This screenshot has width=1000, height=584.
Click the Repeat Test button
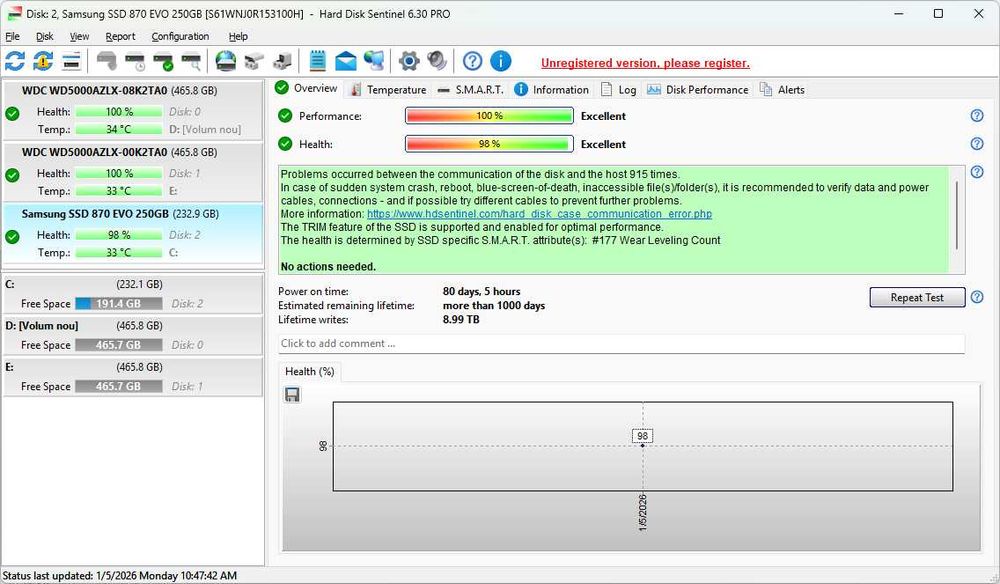pos(917,297)
